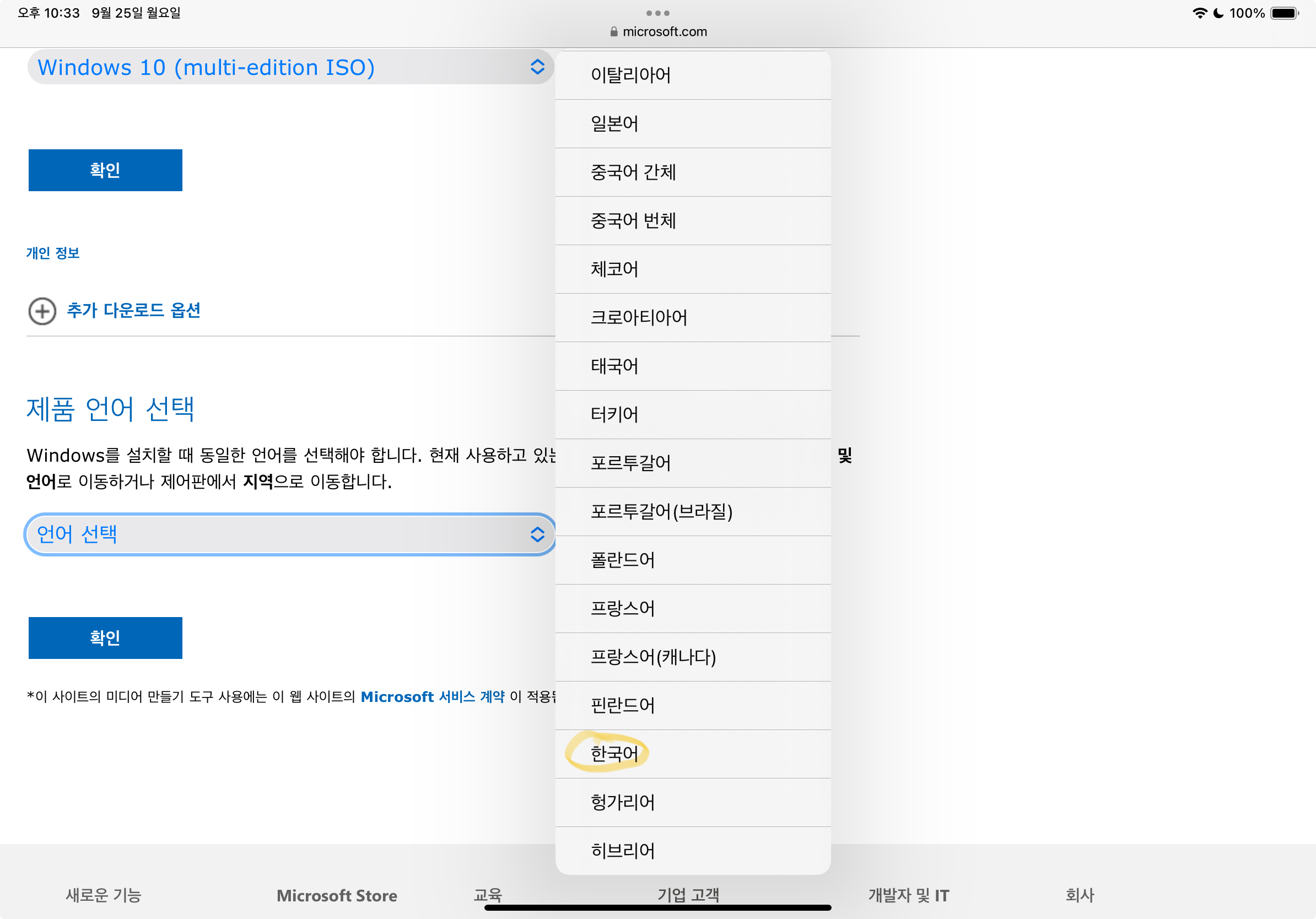Select 포르투갈어(브라질) entry
The image size is (1316, 919).
coord(661,511)
